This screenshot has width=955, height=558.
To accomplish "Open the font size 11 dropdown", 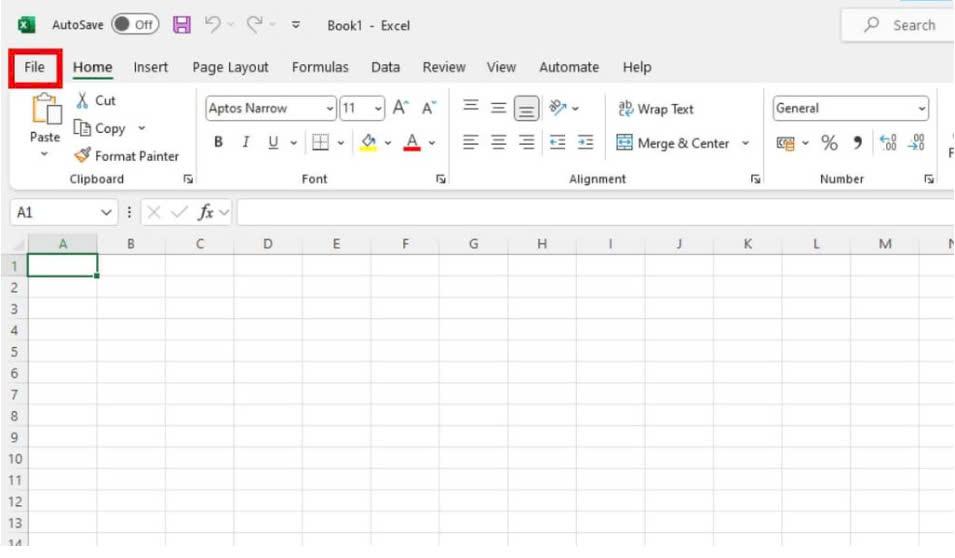I will click(378, 109).
